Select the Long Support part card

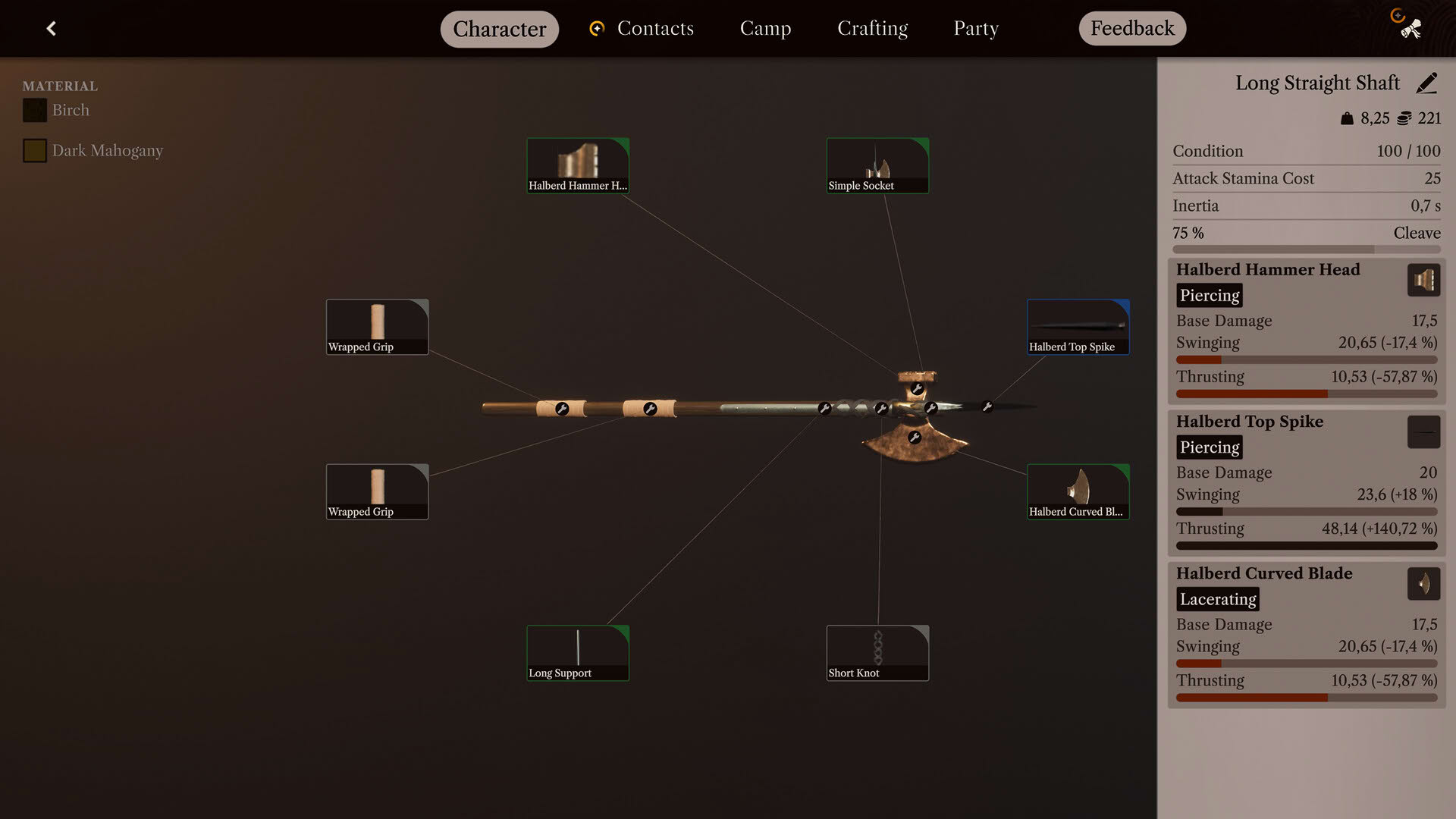tap(578, 653)
